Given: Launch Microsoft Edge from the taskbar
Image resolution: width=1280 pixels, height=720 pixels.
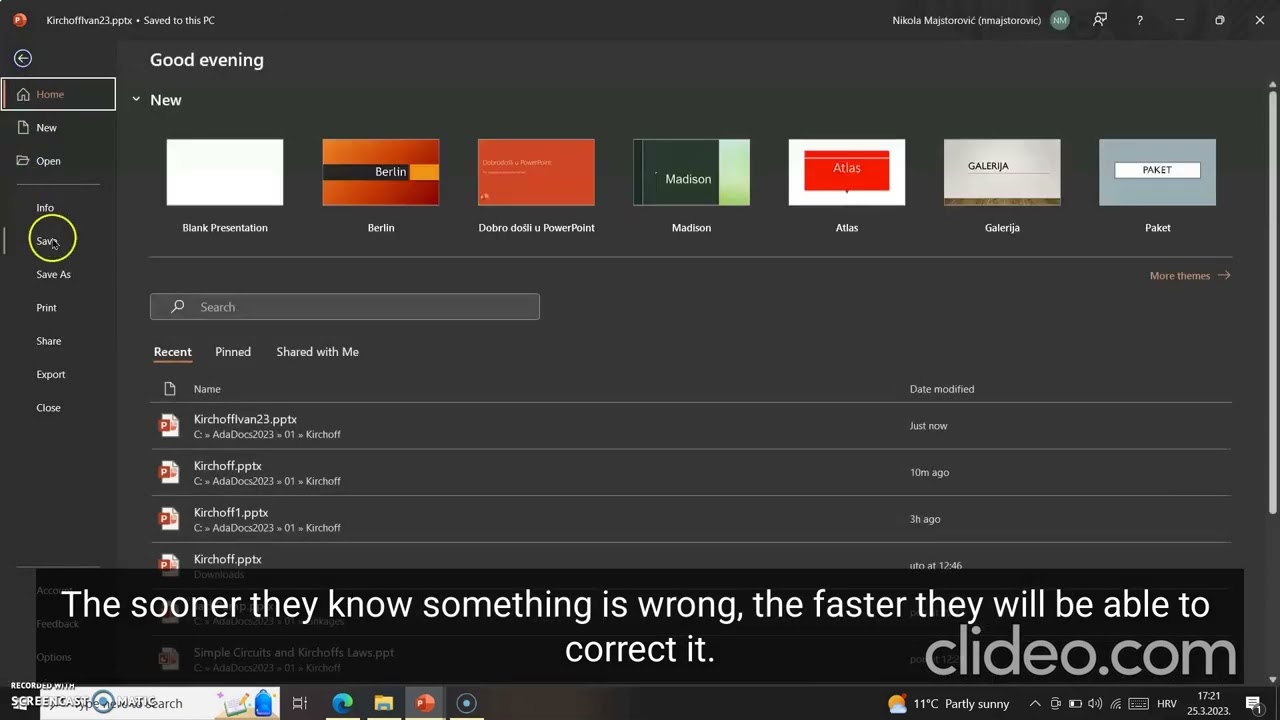Looking at the screenshot, I should [x=342, y=703].
